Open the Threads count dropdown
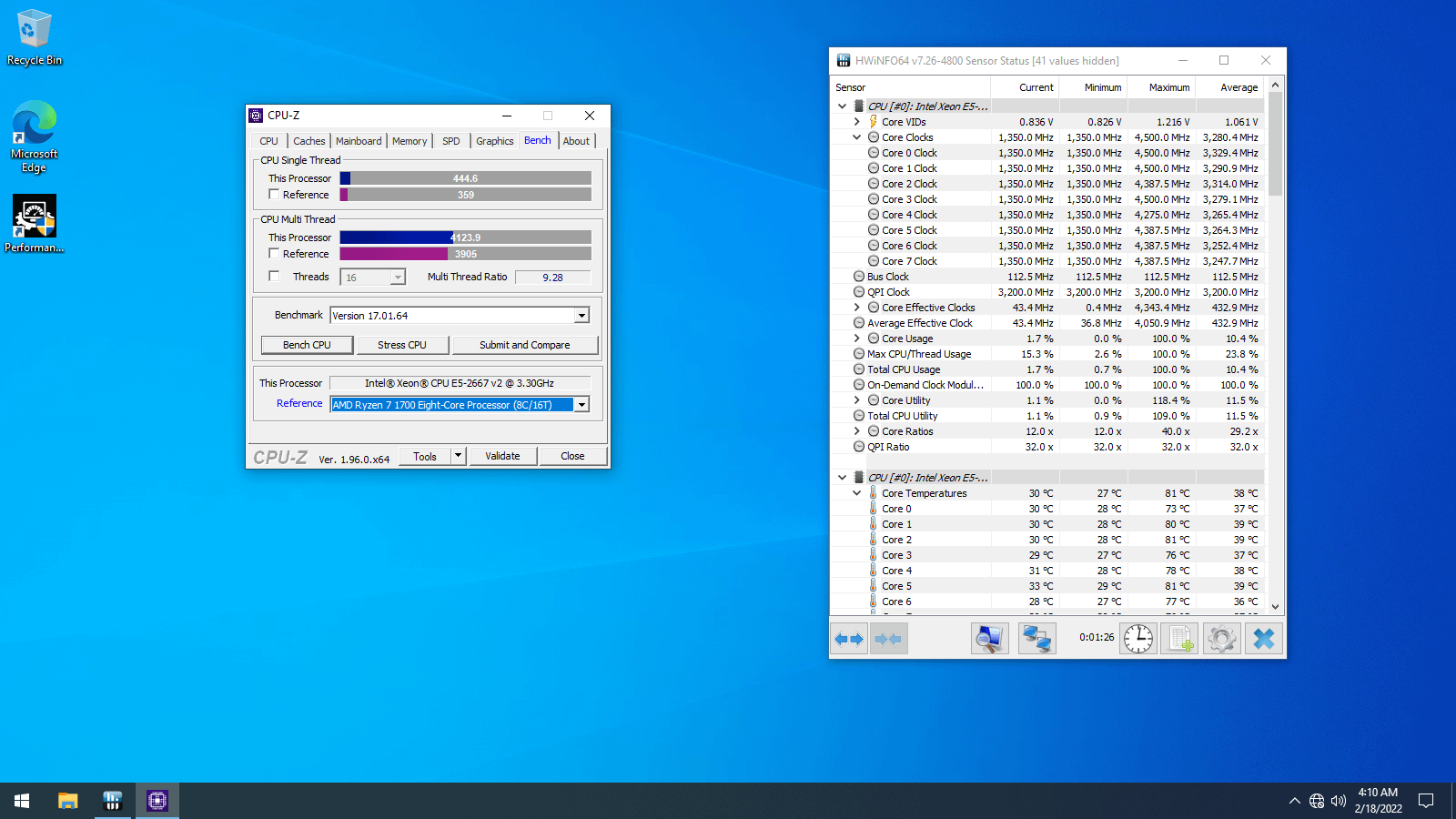 point(398,278)
